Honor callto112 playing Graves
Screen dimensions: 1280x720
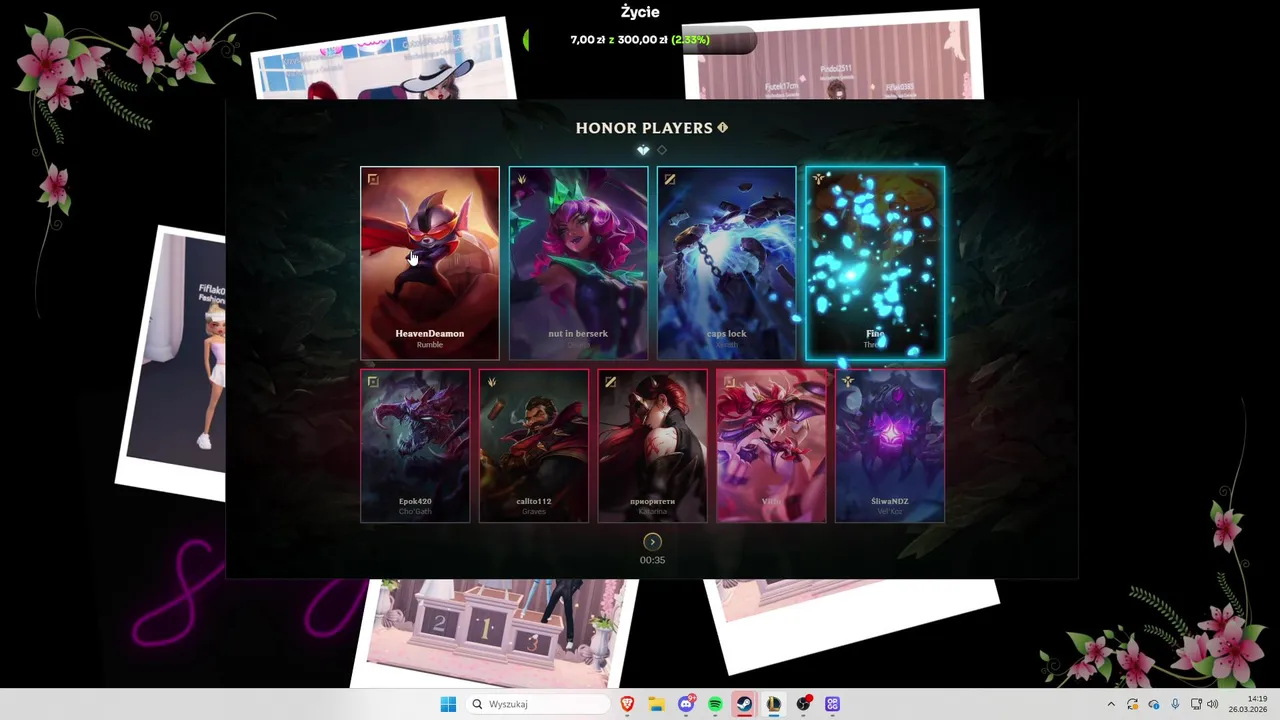[x=534, y=446]
